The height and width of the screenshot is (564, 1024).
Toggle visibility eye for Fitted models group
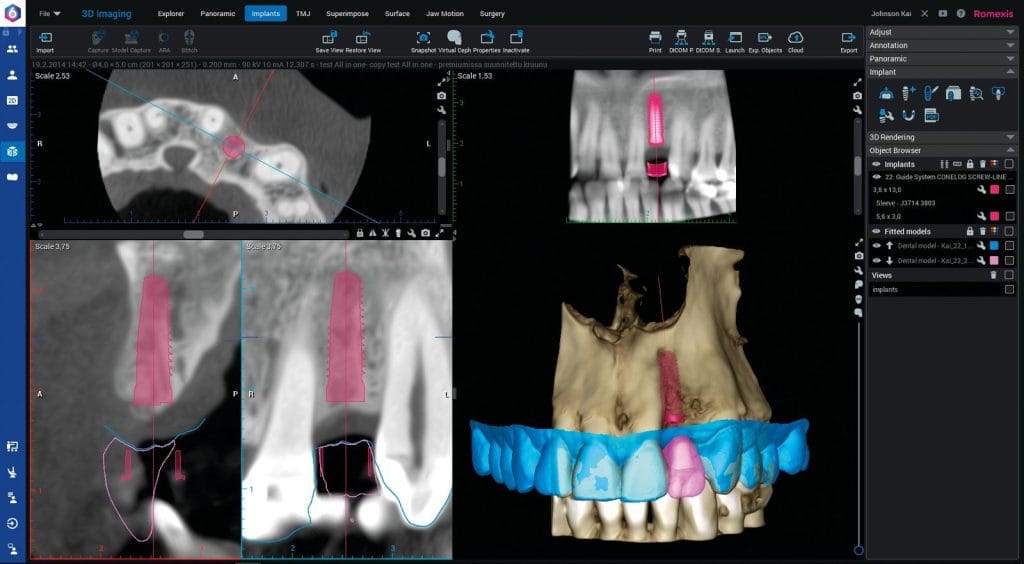(x=877, y=231)
